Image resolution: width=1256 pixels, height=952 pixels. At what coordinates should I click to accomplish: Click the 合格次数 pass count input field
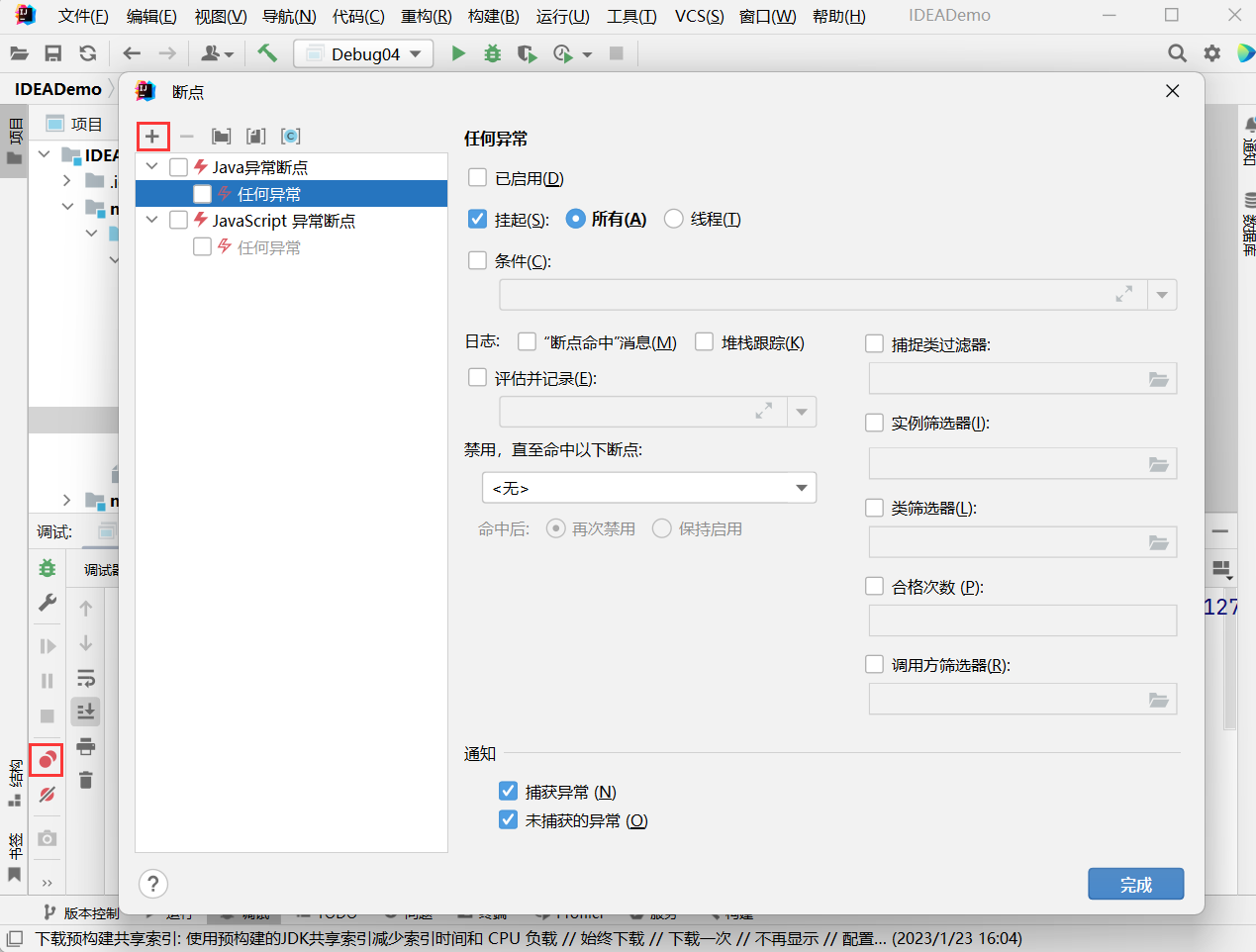click(x=1022, y=620)
